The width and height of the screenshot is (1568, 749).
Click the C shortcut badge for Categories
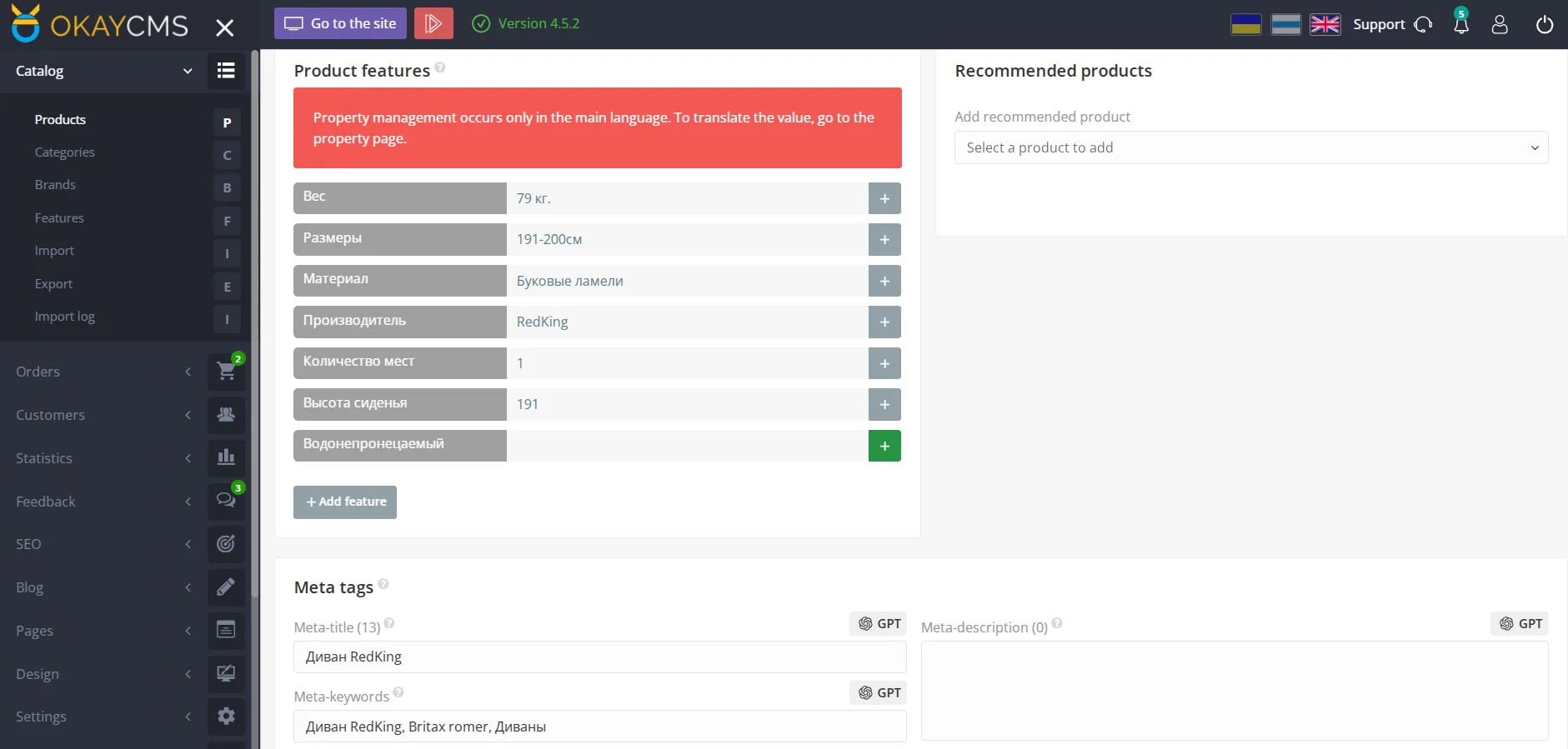[227, 155]
